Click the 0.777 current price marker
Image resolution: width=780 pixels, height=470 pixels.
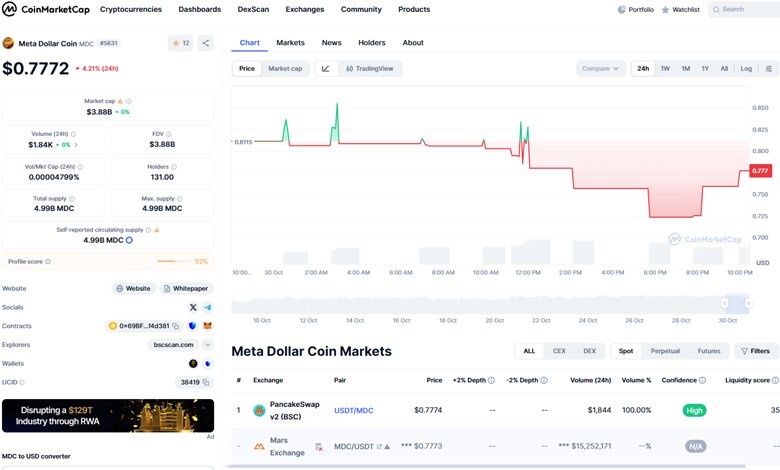[x=760, y=171]
